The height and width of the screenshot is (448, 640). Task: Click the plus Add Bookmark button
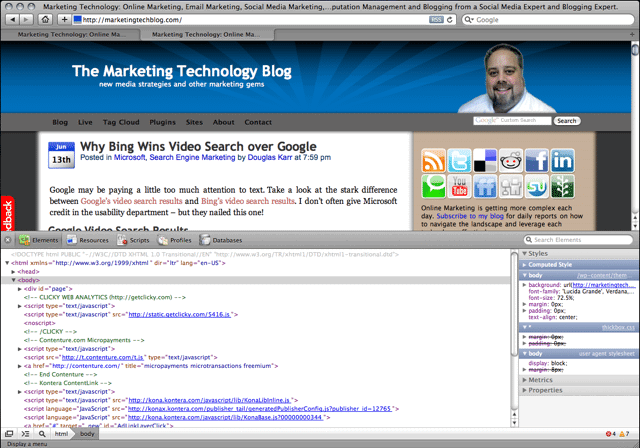point(64,20)
